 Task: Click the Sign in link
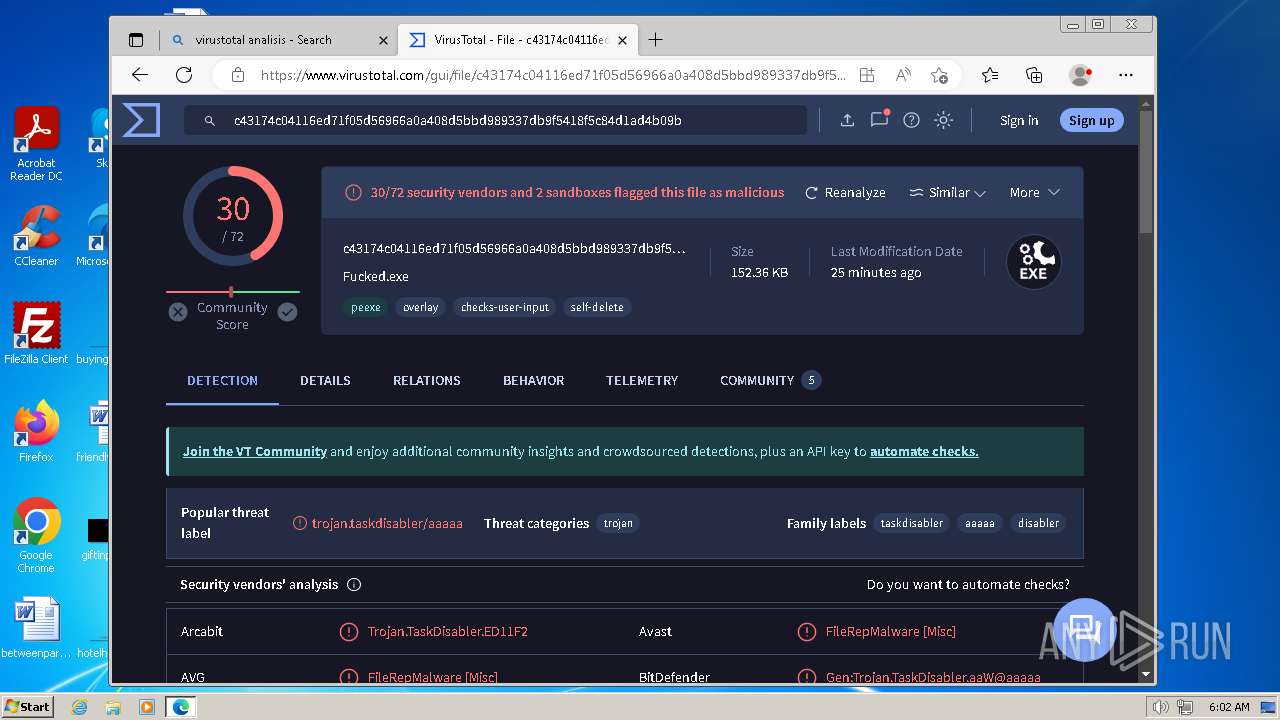click(x=1019, y=120)
